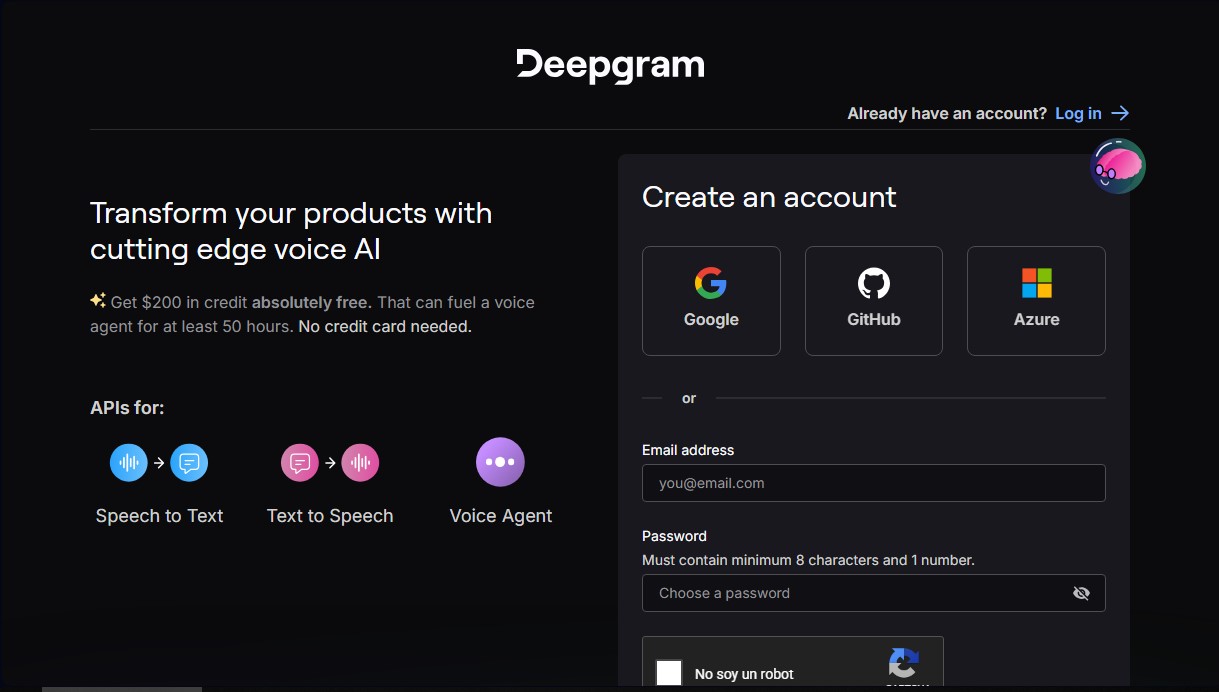Sign up using the GitHub button
The height and width of the screenshot is (692, 1219).
873,300
